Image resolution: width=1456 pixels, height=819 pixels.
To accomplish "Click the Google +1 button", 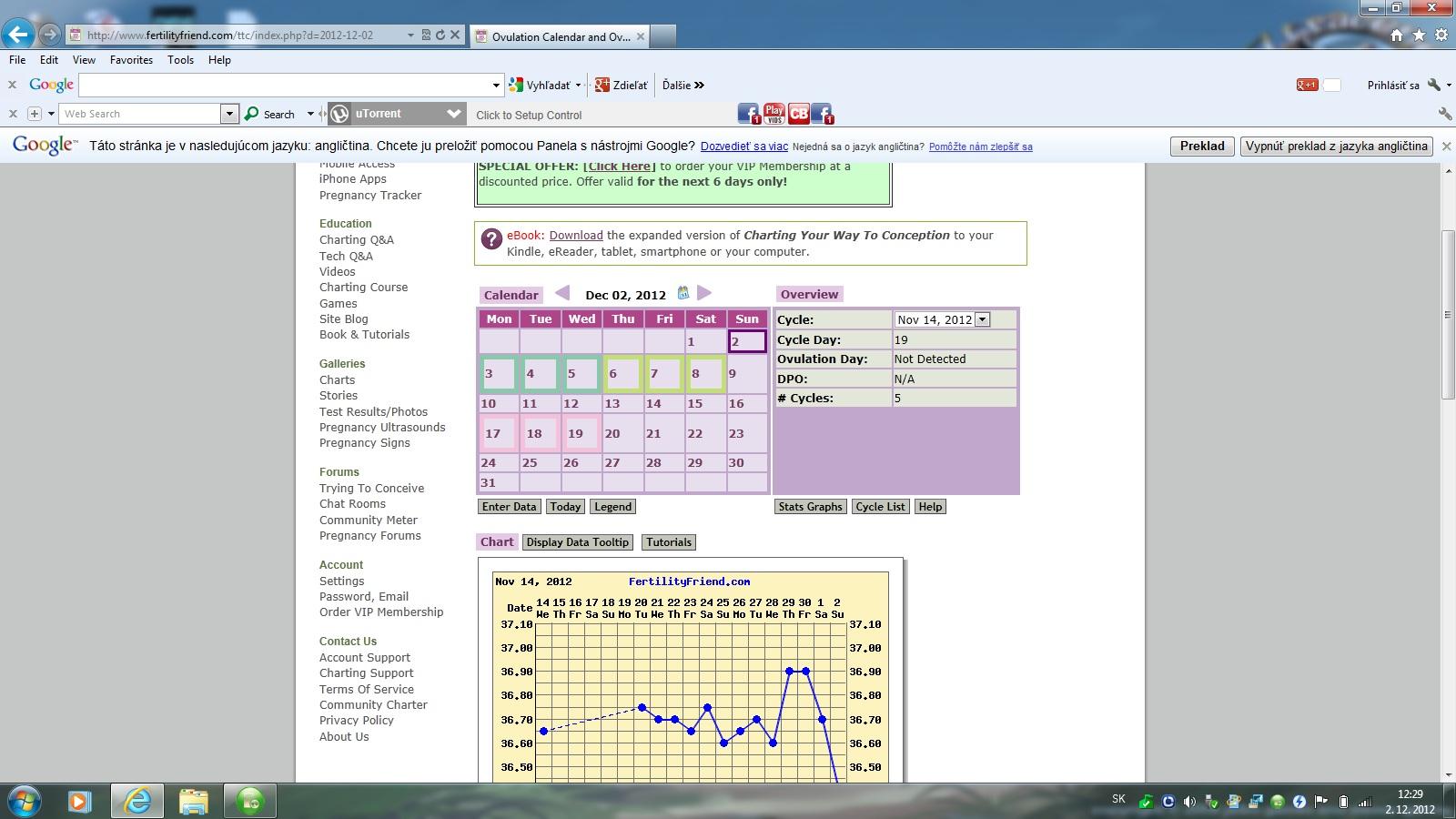I will [x=1307, y=85].
